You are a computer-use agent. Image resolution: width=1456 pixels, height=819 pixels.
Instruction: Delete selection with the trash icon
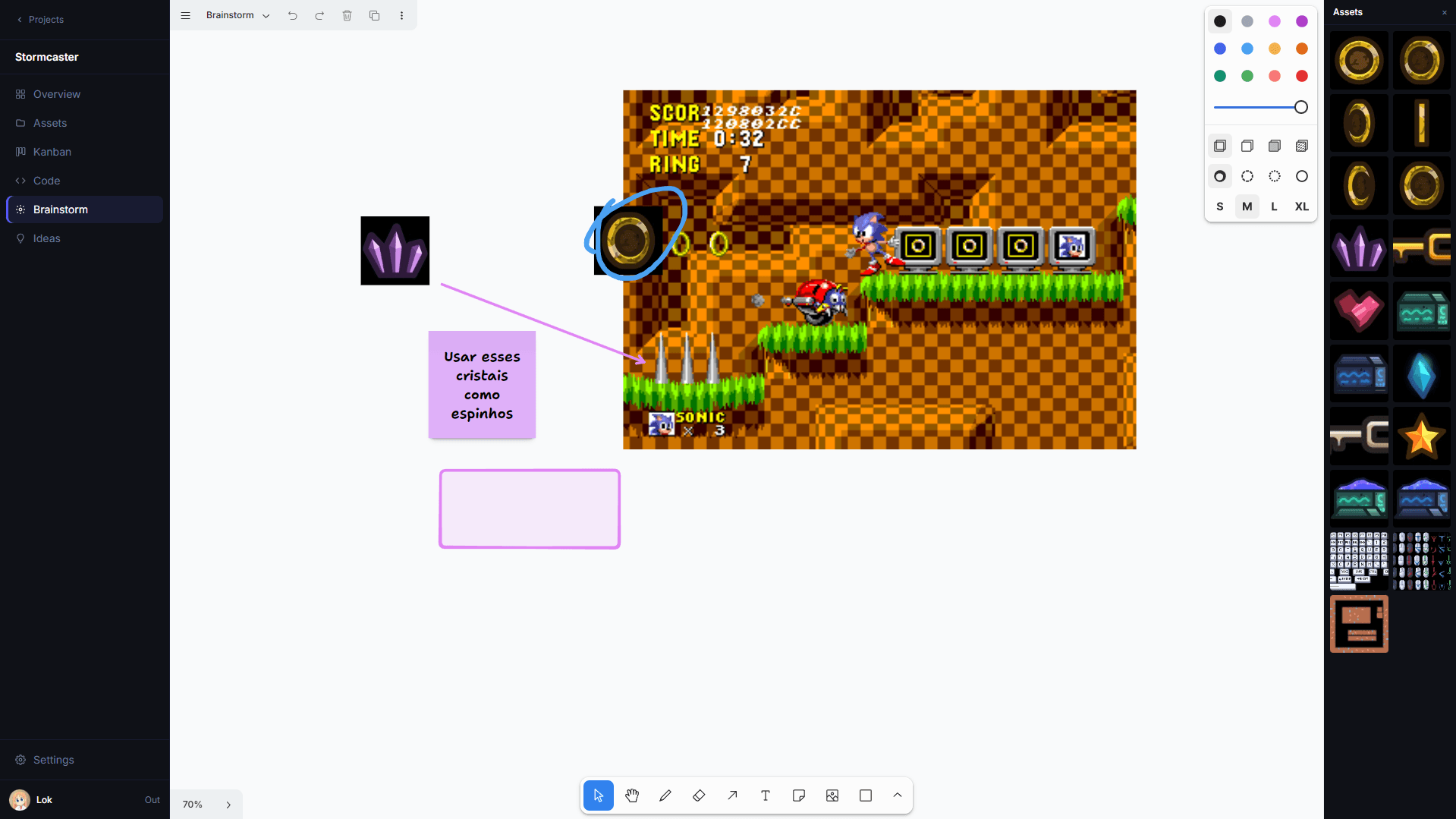tap(347, 15)
